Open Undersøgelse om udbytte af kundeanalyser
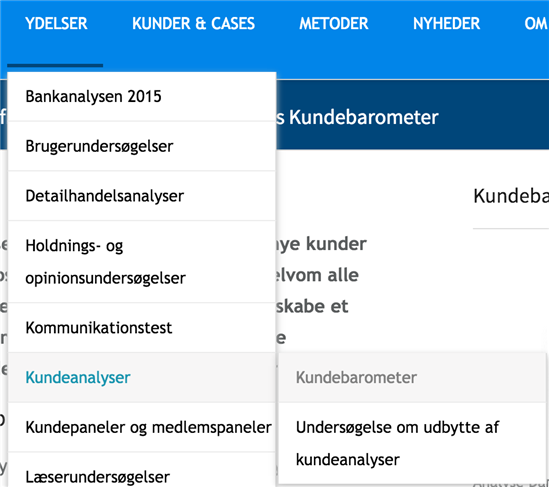 tap(412, 443)
